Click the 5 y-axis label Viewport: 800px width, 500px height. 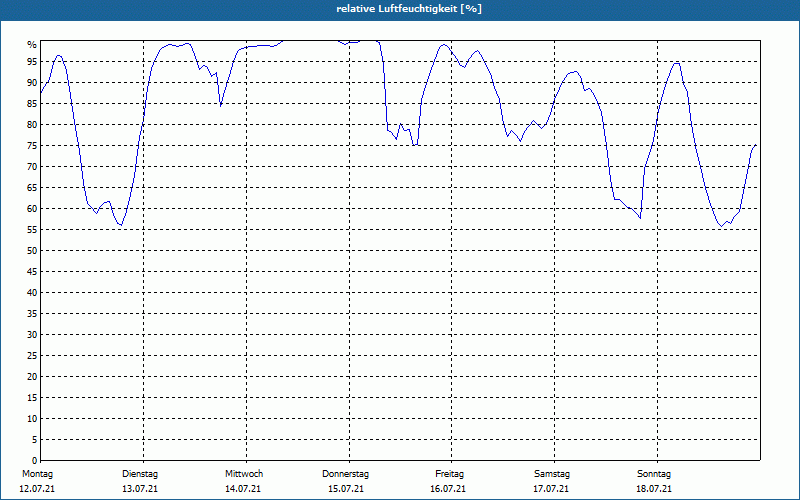pyautogui.click(x=35, y=440)
